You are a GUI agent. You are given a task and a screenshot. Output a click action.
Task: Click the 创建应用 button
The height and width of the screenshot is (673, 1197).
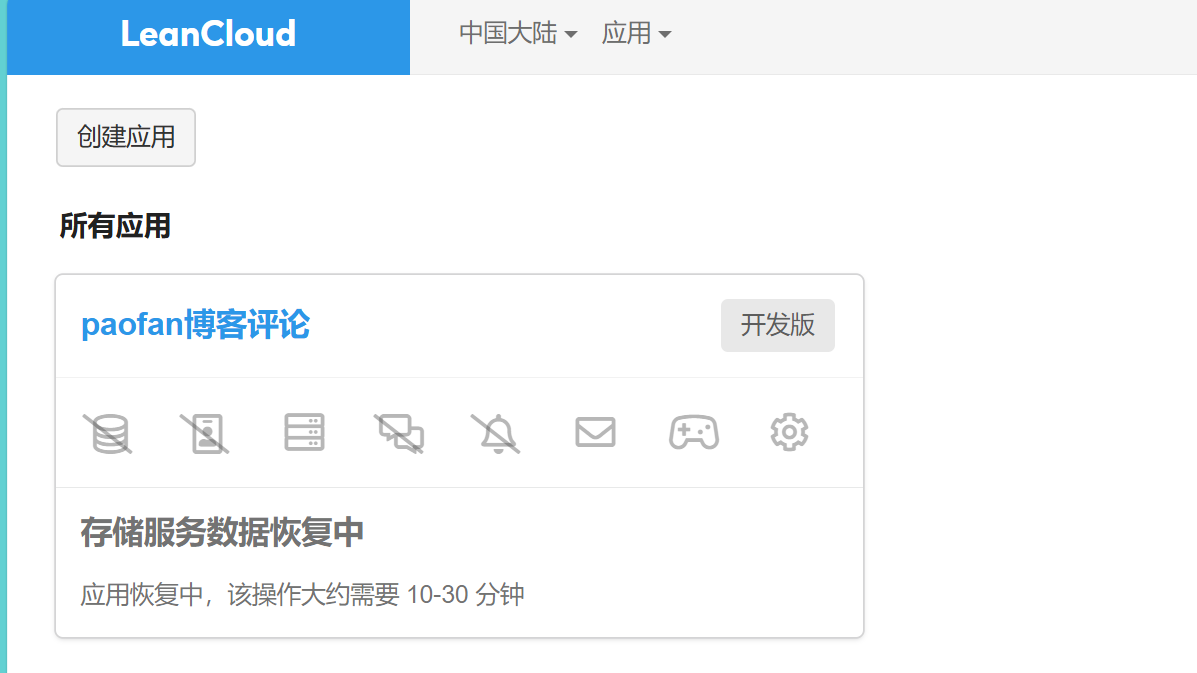(x=126, y=137)
